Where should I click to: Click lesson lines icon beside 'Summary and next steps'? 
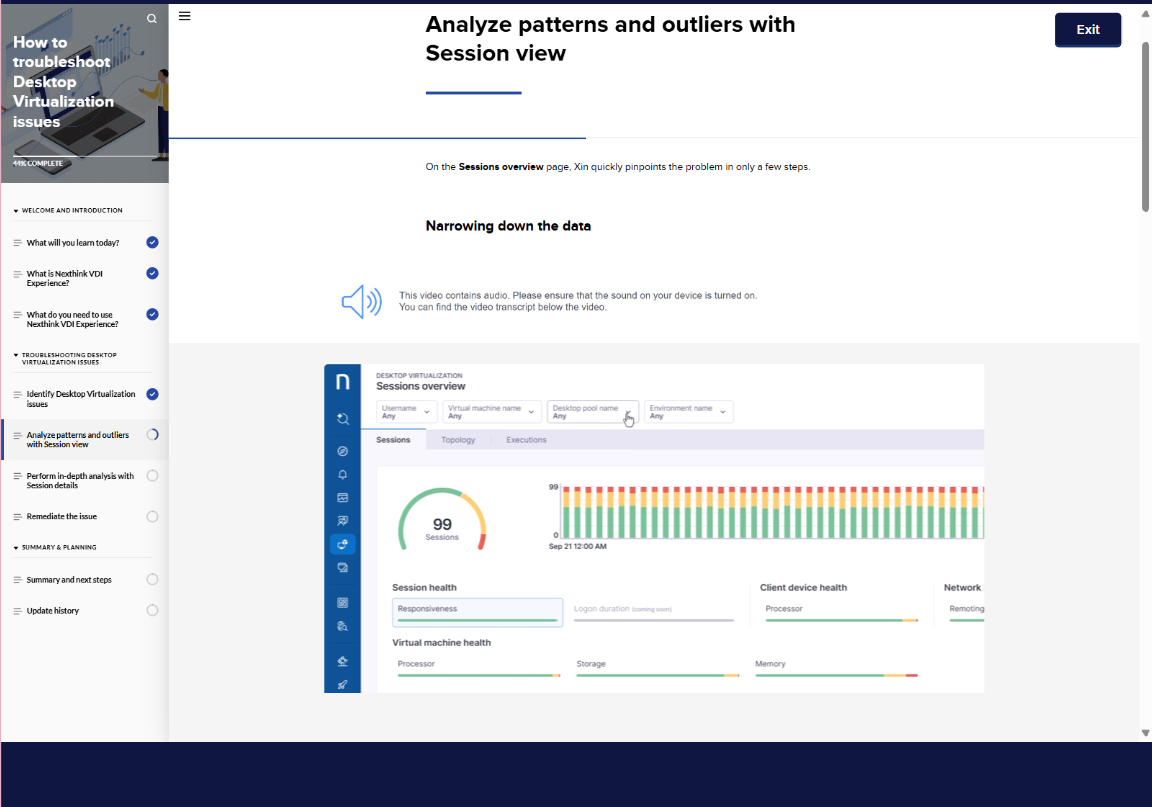tap(17, 580)
